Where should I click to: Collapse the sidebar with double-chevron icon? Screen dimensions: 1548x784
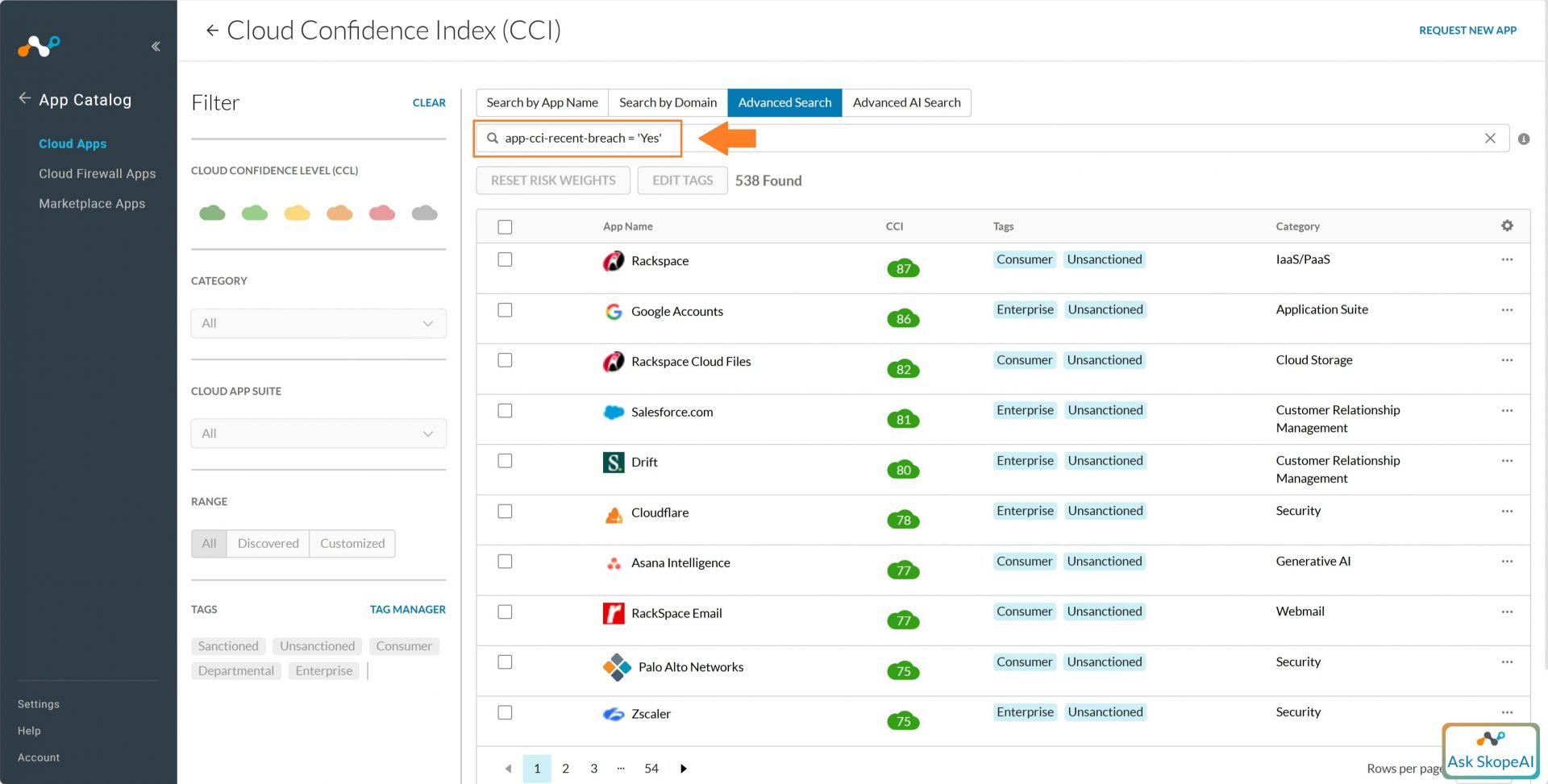click(x=156, y=47)
